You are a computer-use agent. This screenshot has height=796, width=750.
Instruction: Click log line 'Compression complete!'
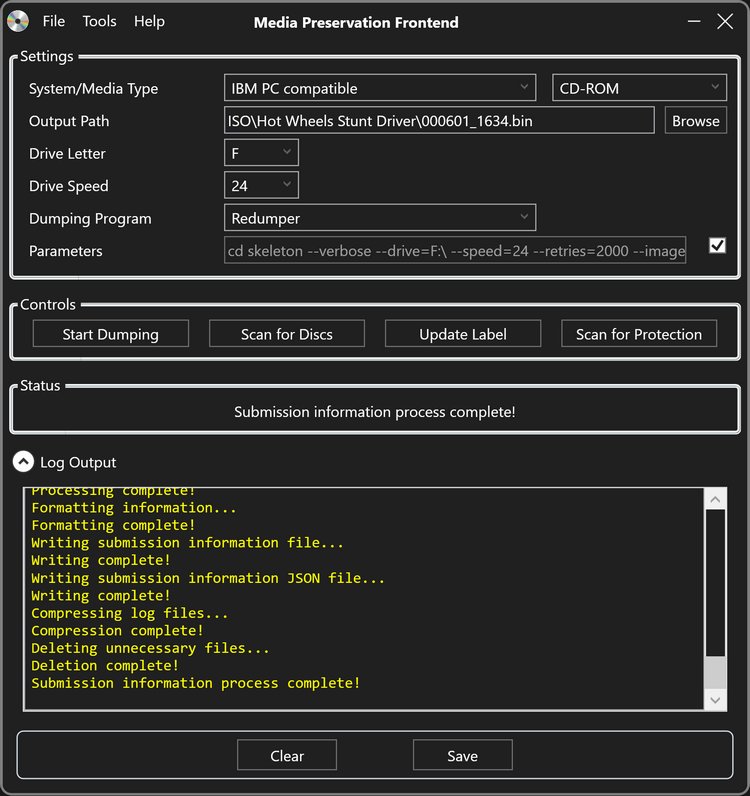coord(117,631)
